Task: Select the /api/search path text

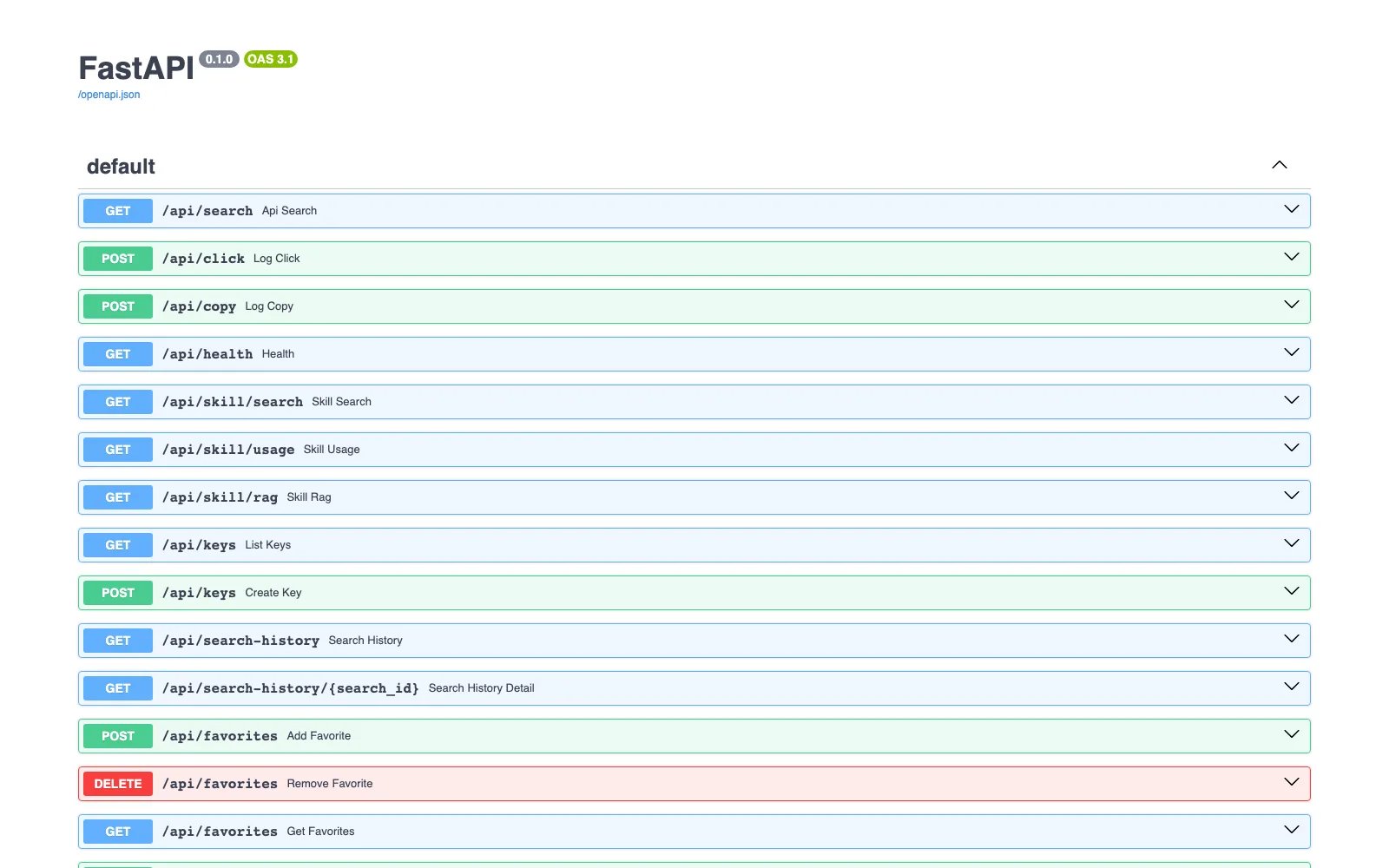Action: pyautogui.click(x=207, y=211)
